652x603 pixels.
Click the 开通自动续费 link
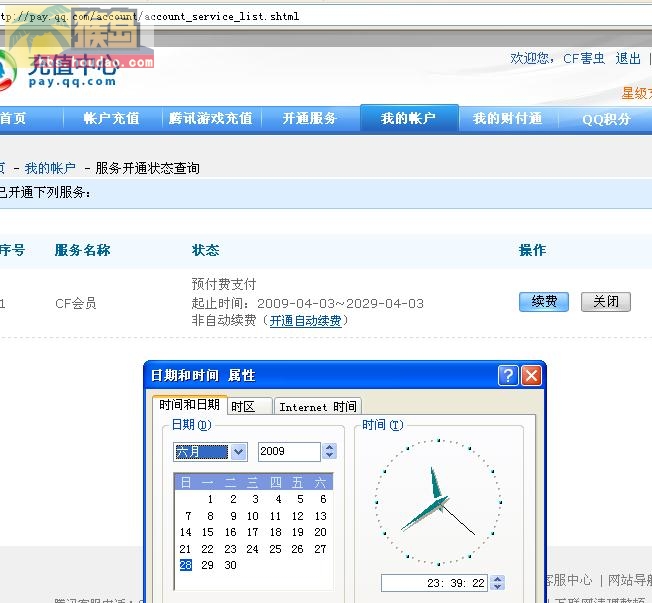(306, 321)
